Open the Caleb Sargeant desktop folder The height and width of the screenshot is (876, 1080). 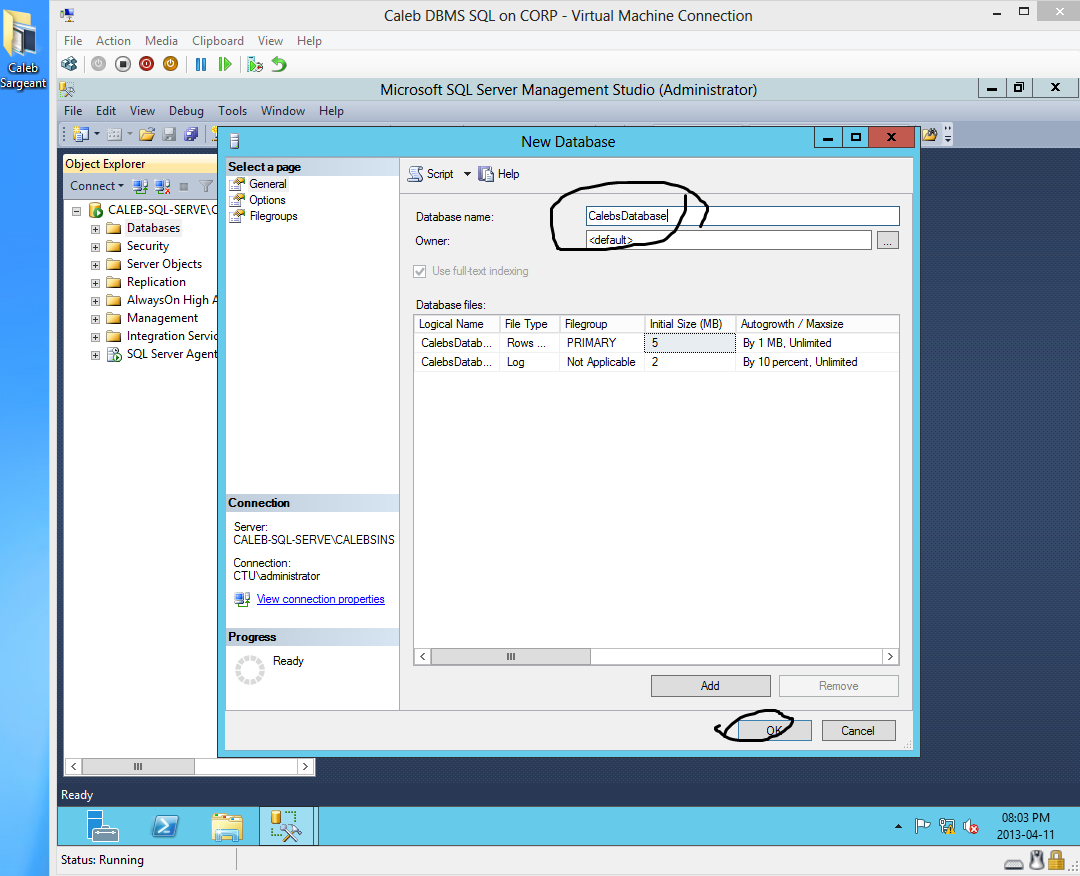(23, 48)
